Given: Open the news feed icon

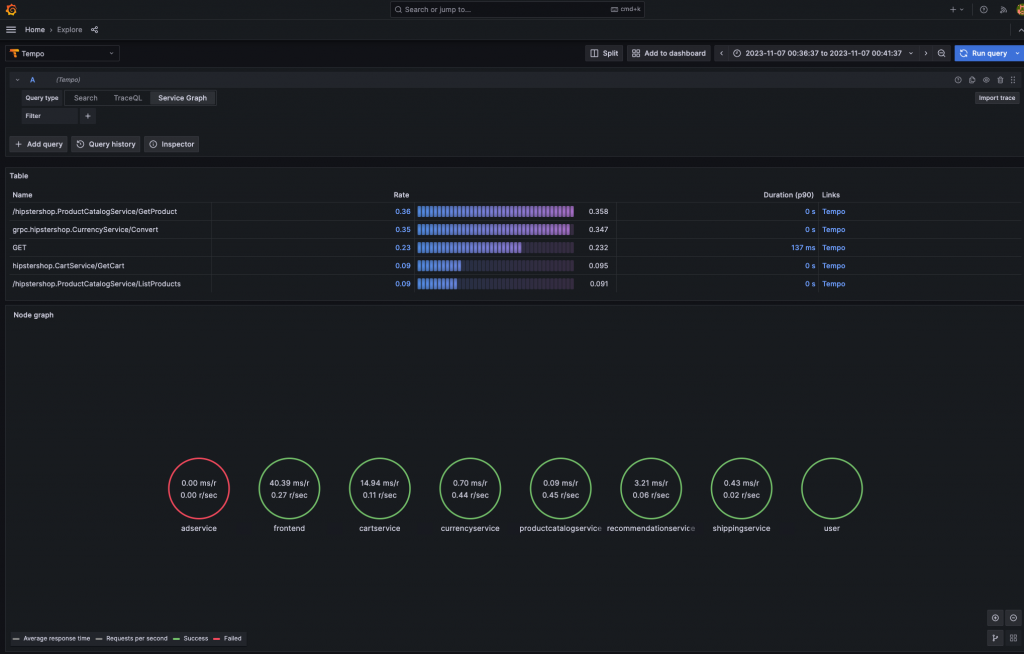Looking at the screenshot, I should [x=1003, y=9].
